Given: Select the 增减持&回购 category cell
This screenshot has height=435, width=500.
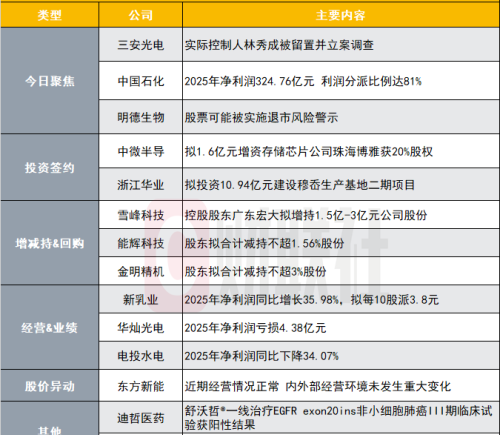Looking at the screenshot, I should pyautogui.click(x=49, y=243).
